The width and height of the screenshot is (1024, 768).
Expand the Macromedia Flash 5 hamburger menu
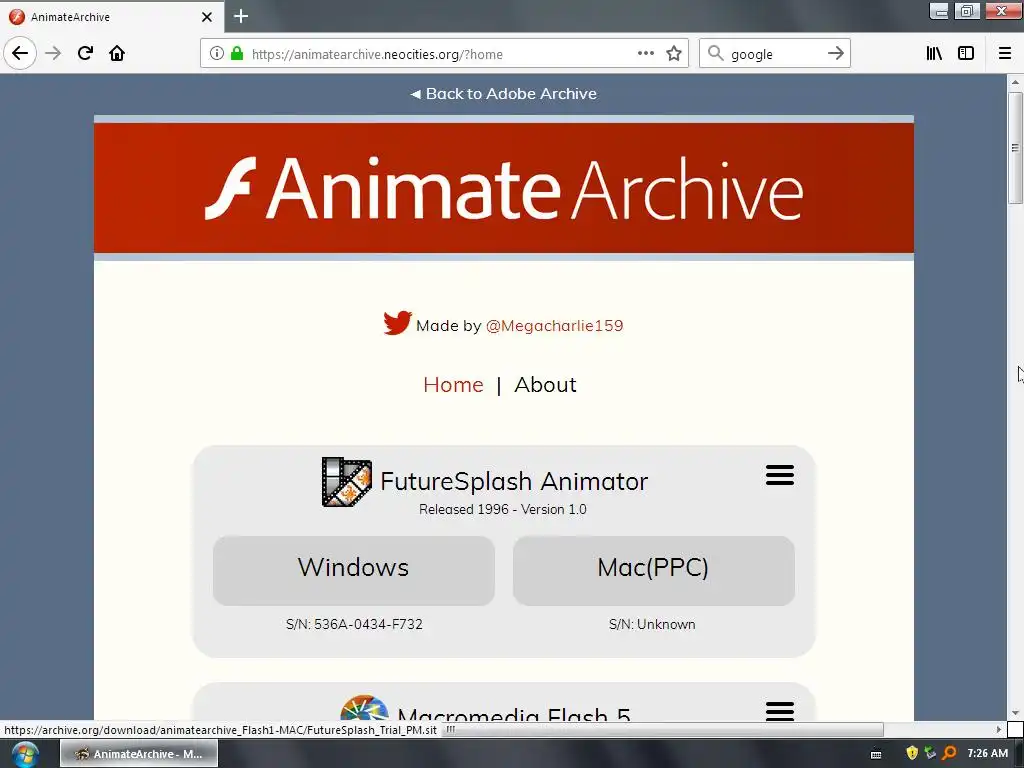point(780,711)
